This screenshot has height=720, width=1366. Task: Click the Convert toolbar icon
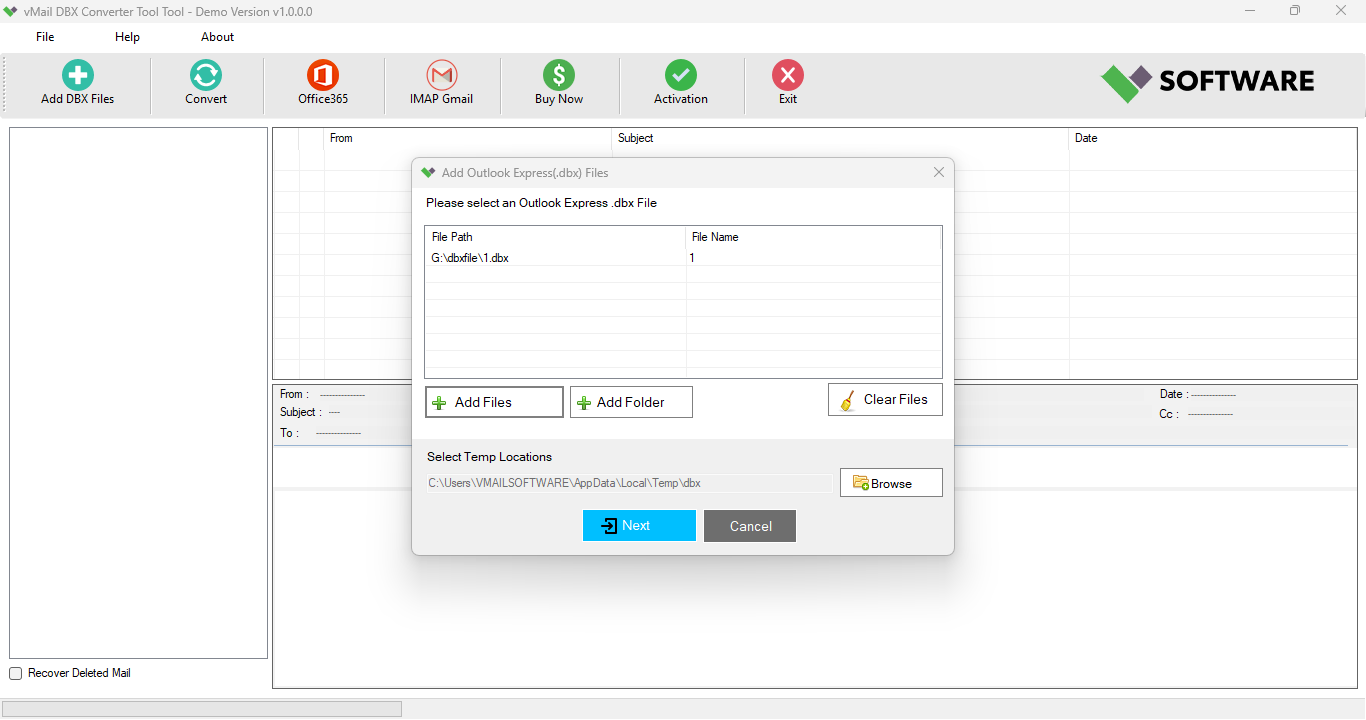pos(206,77)
